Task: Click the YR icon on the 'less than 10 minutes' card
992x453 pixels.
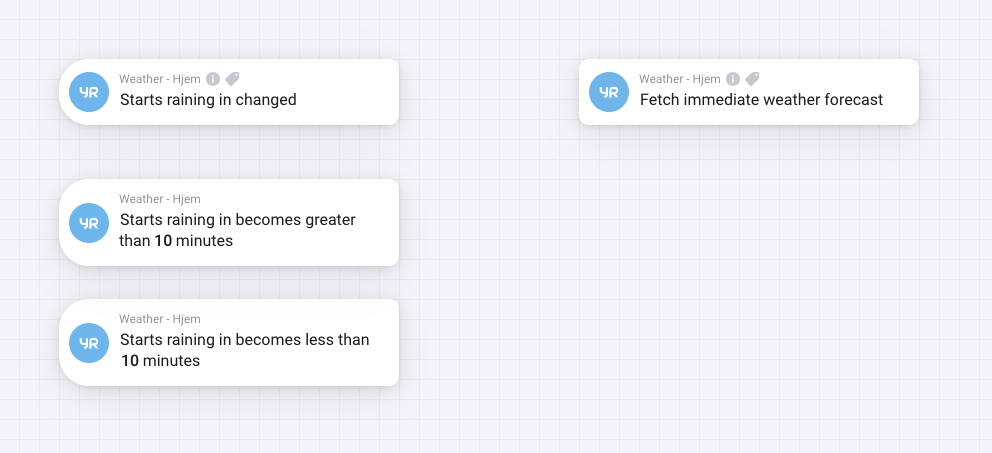Action: [89, 343]
